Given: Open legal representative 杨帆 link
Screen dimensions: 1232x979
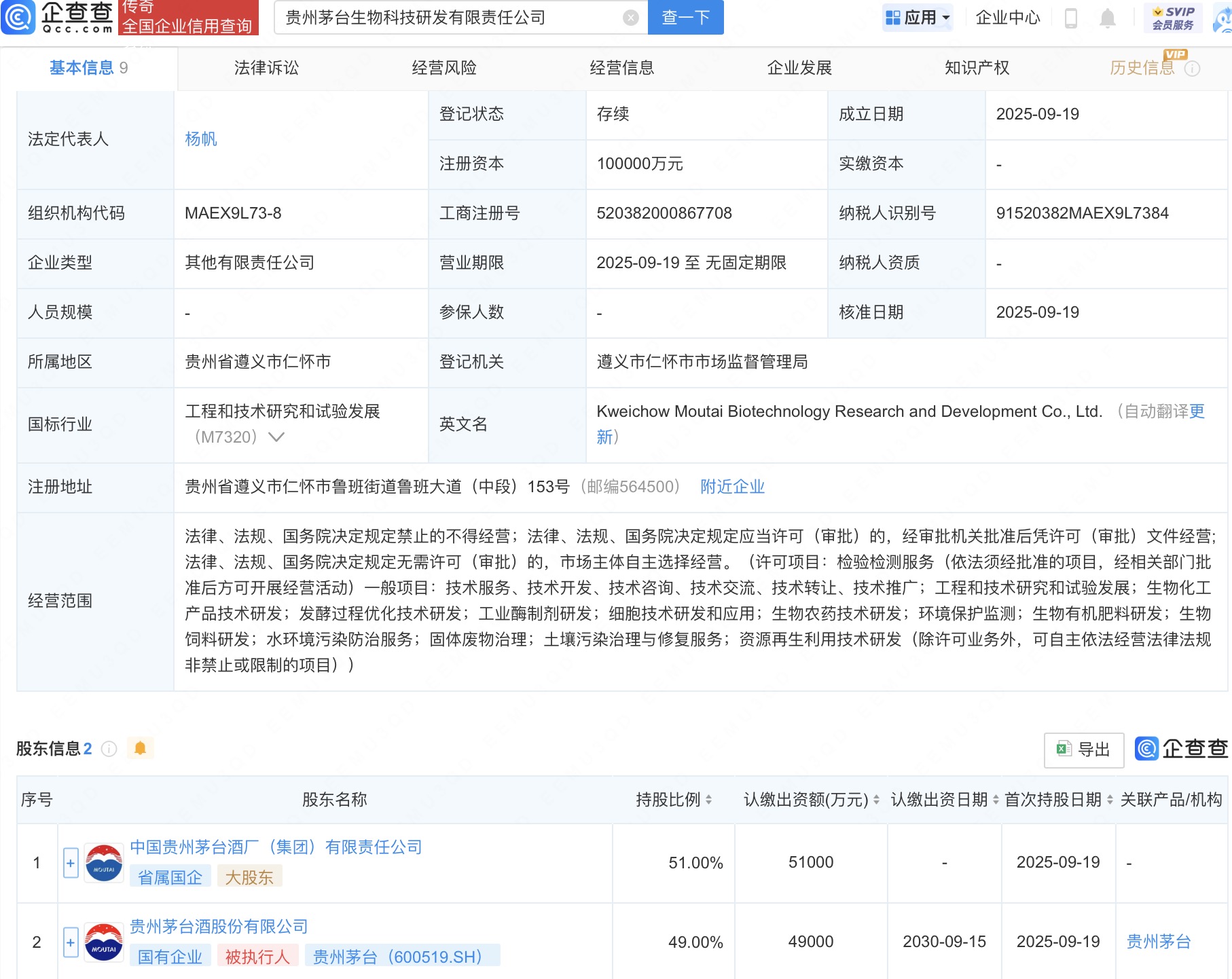Looking at the screenshot, I should [x=201, y=139].
